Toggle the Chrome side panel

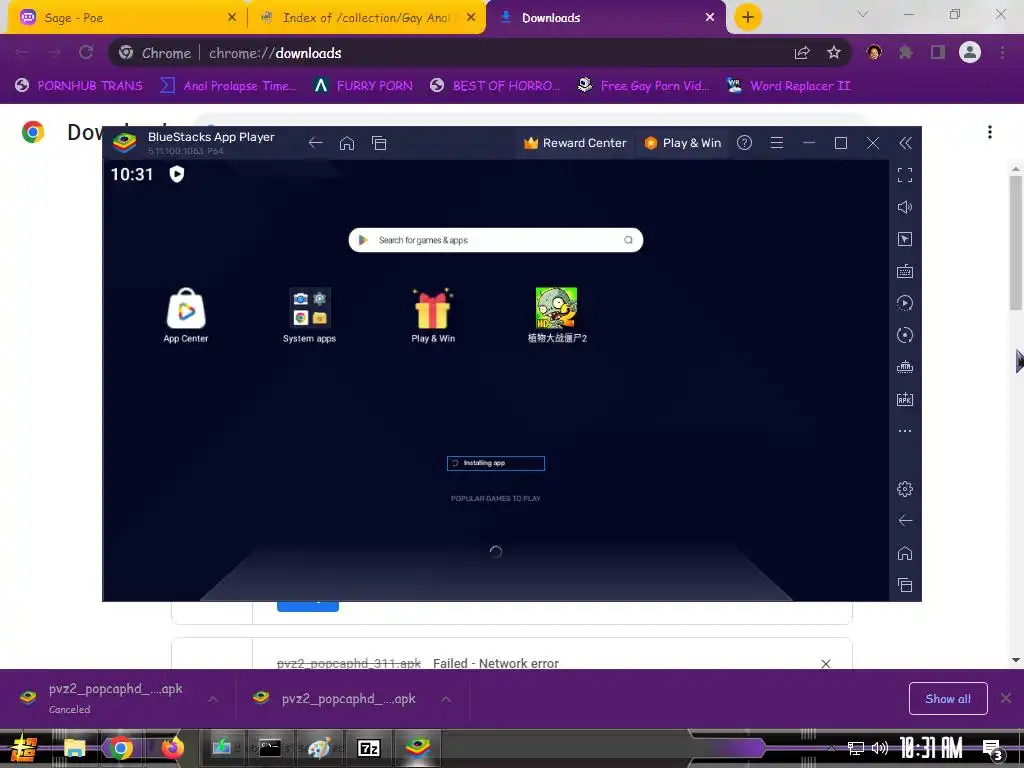pyautogui.click(x=938, y=53)
